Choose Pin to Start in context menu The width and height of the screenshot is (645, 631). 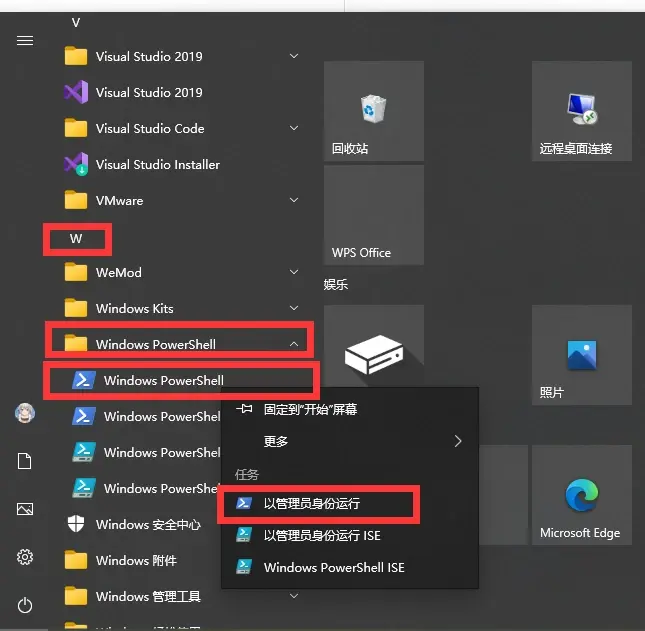[x=310, y=410]
